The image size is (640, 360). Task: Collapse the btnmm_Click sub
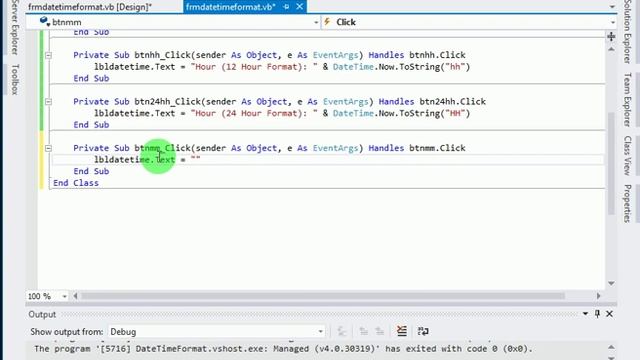pyautogui.click(x=48, y=148)
